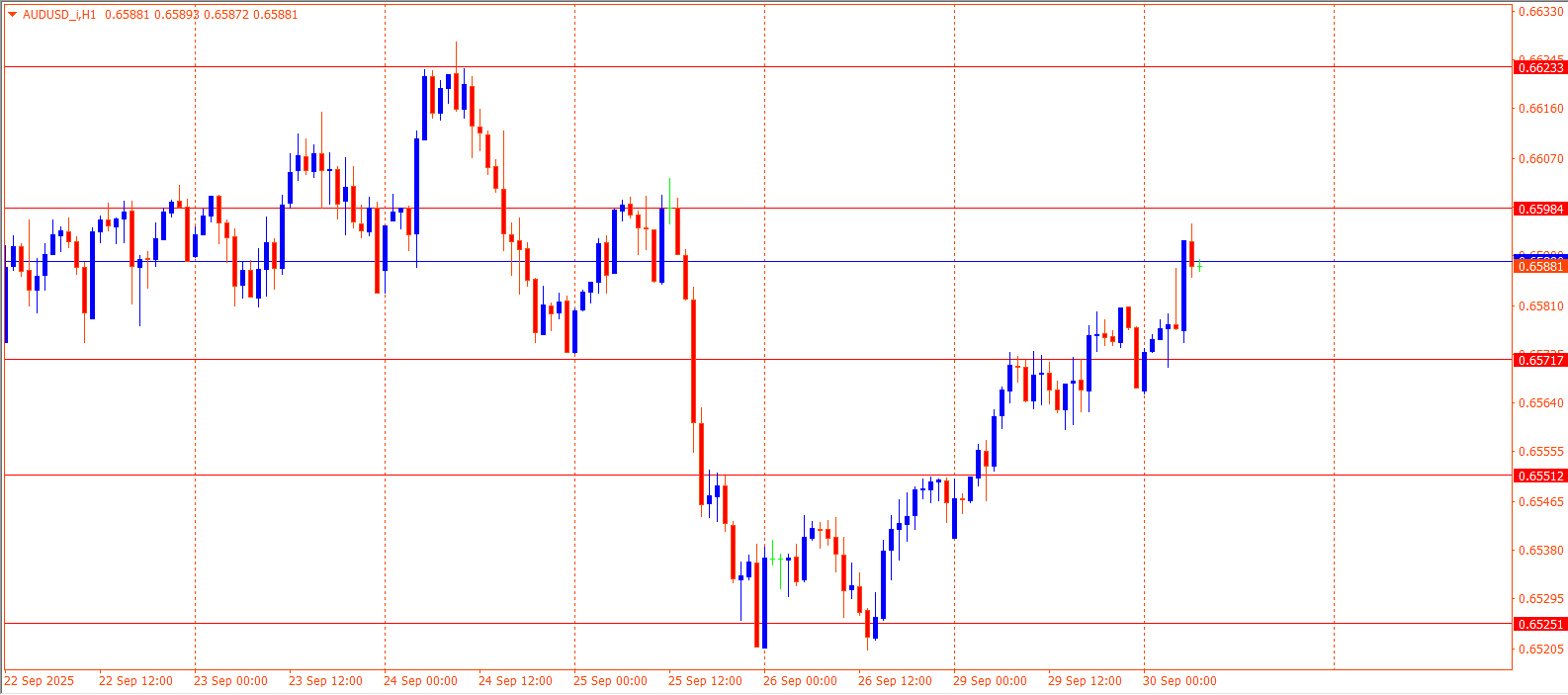Click the 24 Sep 00:00 time label
Screen dimensions: 1568x695
tap(420, 681)
